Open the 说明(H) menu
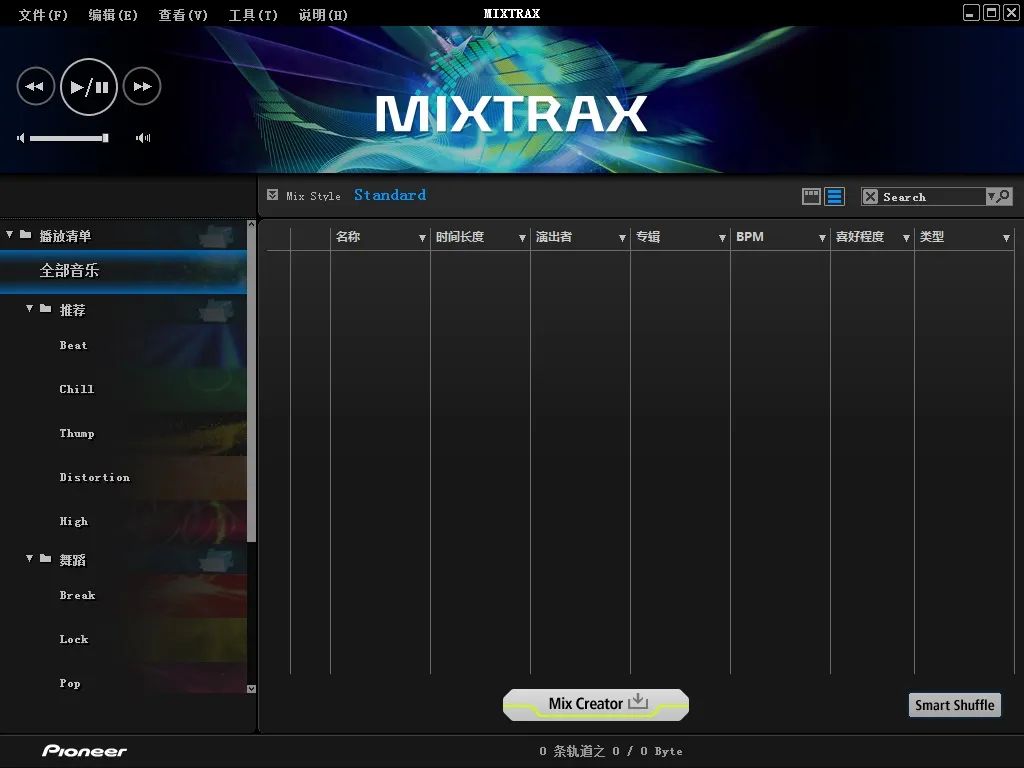Viewport: 1024px width, 768px height. [323, 14]
